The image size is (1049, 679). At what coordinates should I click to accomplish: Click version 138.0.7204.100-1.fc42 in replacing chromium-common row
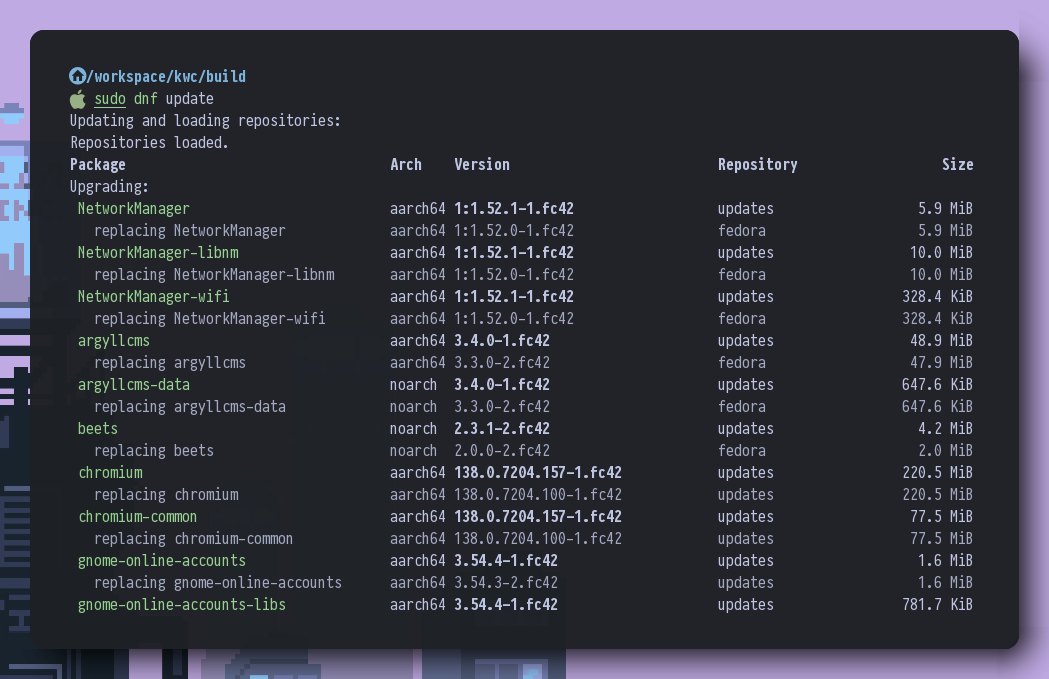[x=538, y=539]
